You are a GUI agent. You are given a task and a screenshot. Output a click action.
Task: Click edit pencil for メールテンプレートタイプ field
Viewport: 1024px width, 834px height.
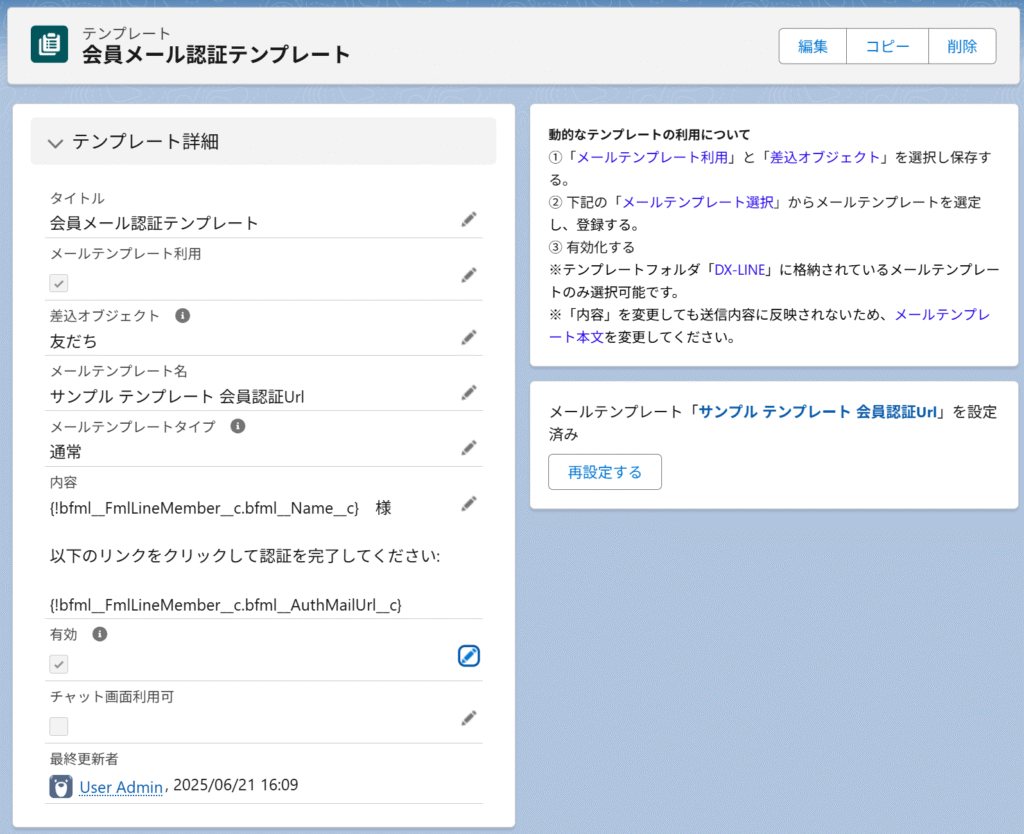click(x=469, y=447)
